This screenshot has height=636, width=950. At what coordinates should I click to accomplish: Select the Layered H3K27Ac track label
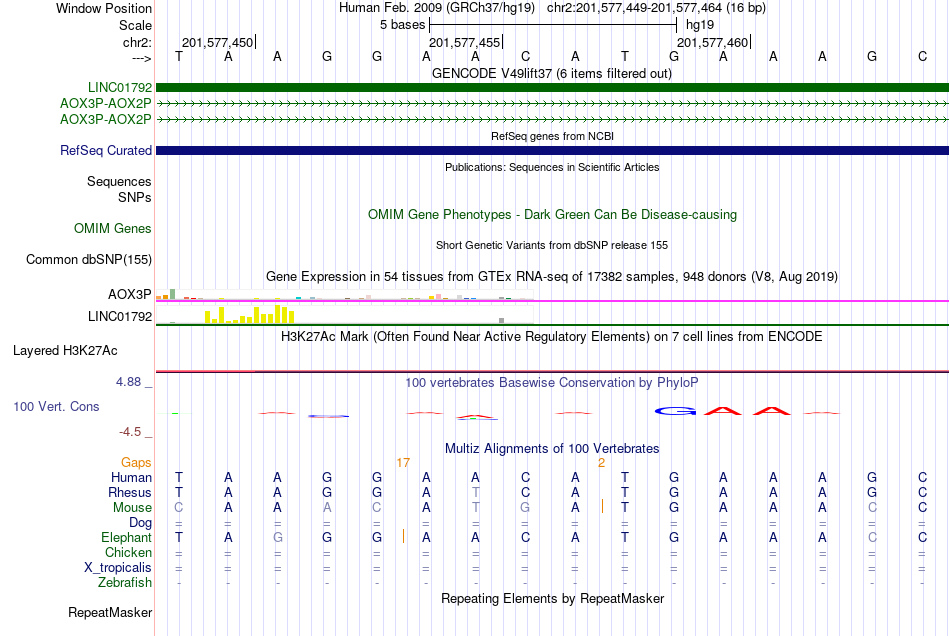coord(65,350)
